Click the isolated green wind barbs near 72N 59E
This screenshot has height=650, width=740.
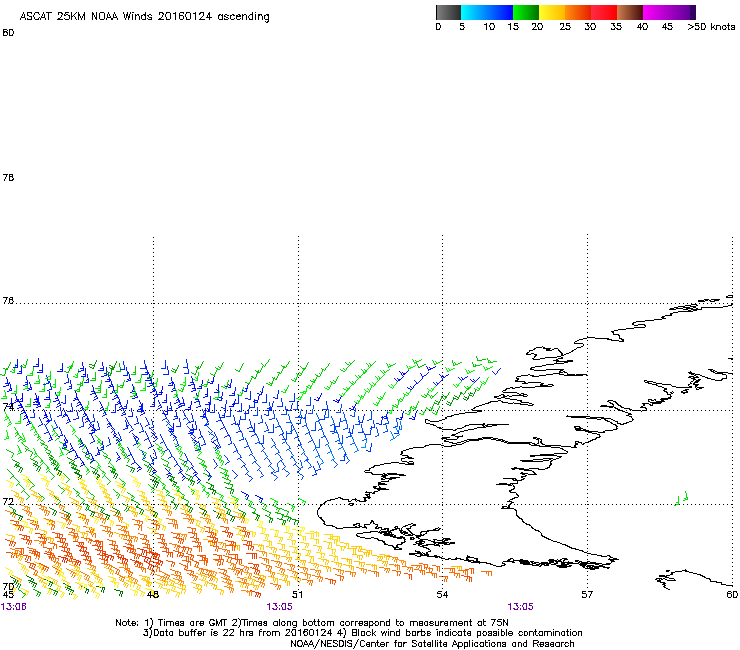[681, 498]
